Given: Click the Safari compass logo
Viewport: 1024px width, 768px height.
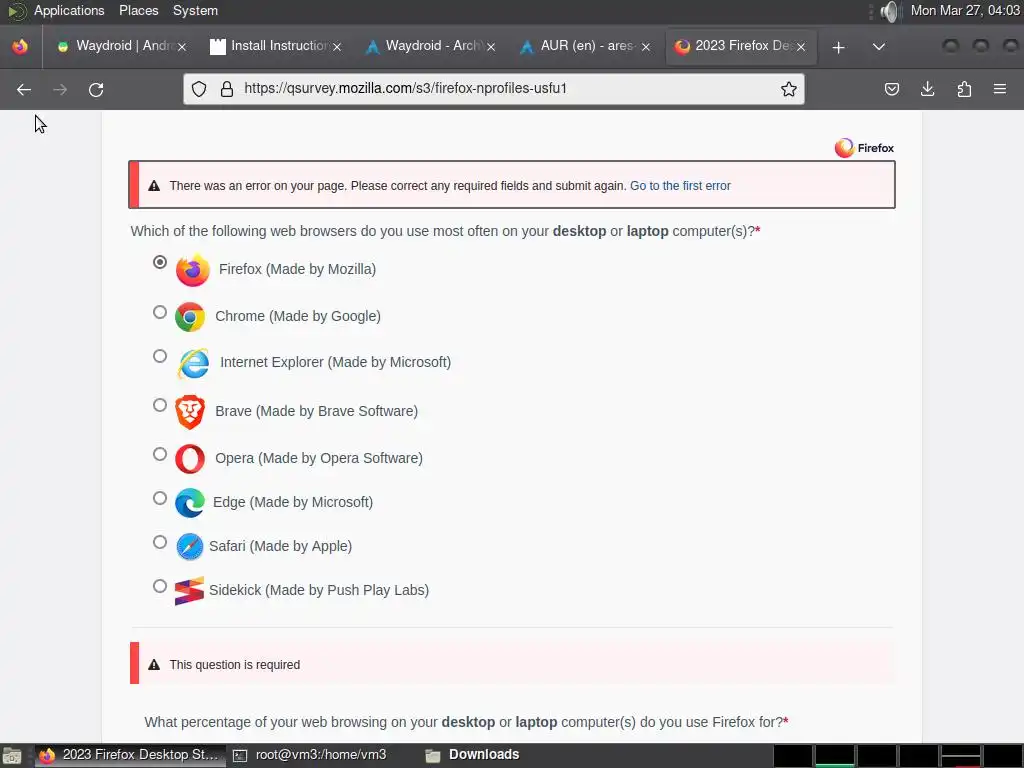Looking at the screenshot, I should coord(189,547).
